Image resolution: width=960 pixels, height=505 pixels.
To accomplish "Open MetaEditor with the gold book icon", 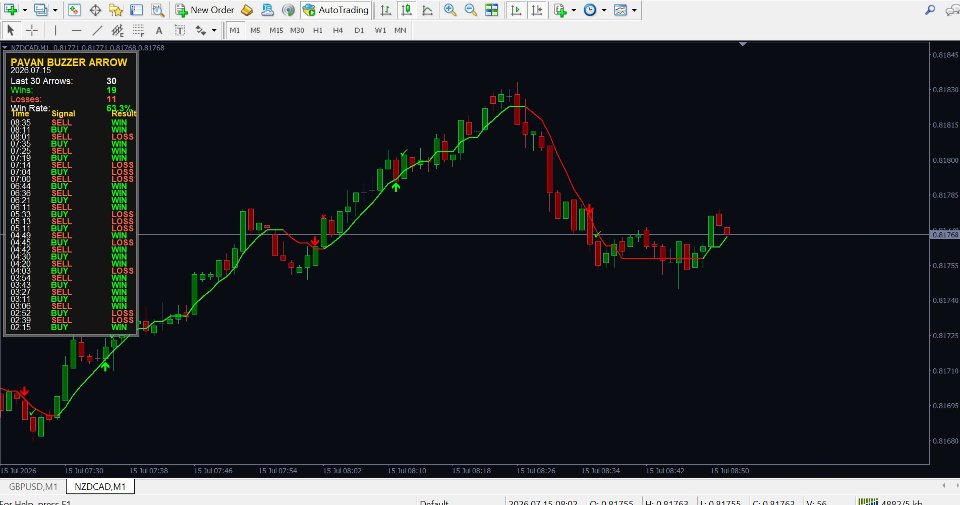I will tap(247, 10).
